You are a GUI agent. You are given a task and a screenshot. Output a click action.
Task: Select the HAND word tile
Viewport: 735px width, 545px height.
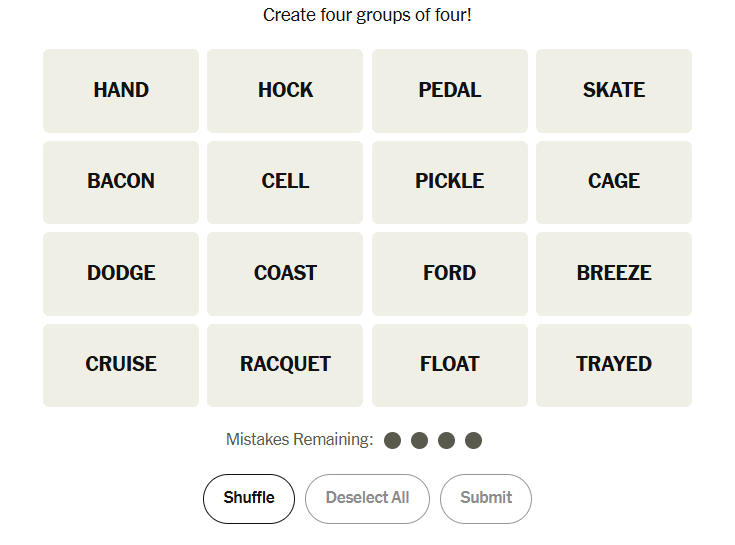[121, 90]
